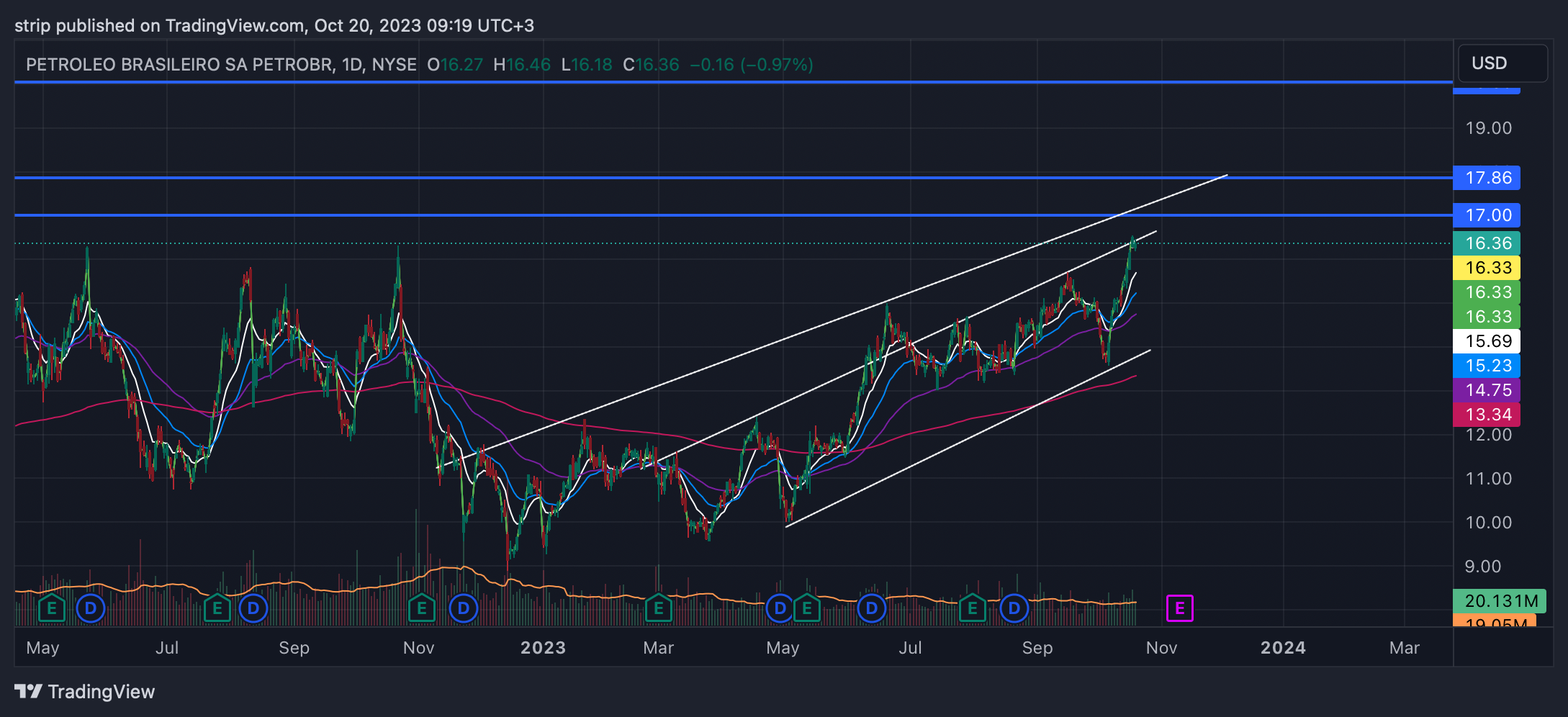Click the 17.86 blue price level label
This screenshot has width=1568, height=717.
click(x=1487, y=178)
